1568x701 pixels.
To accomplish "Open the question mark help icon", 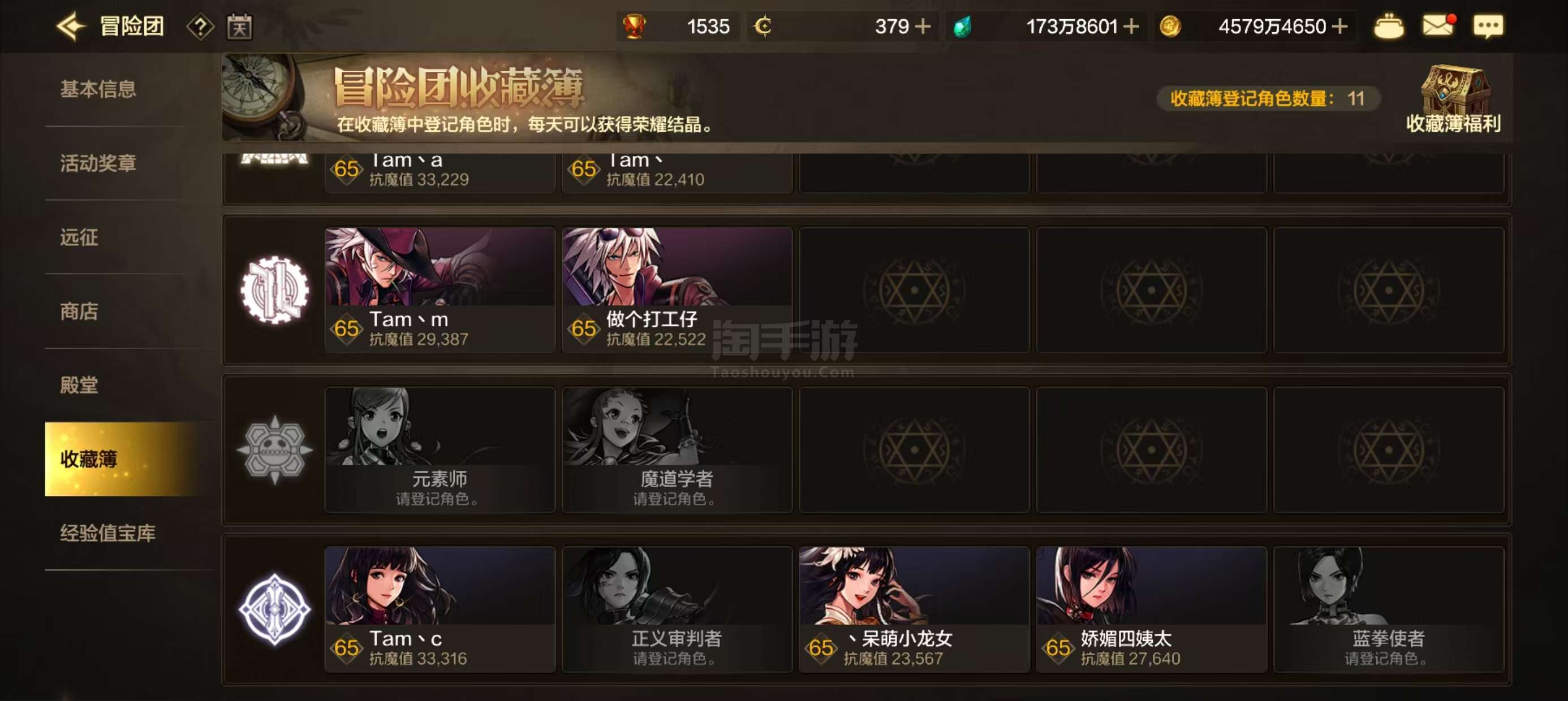I will (x=200, y=27).
